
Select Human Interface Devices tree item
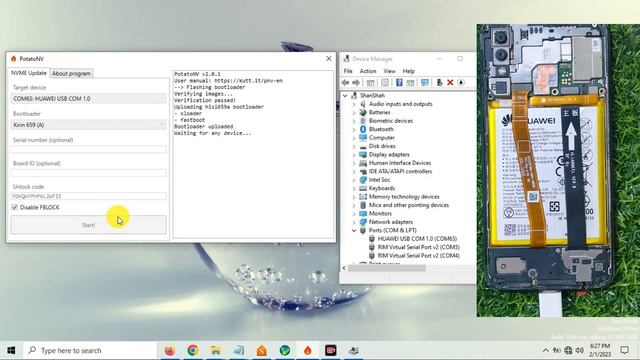(x=400, y=163)
